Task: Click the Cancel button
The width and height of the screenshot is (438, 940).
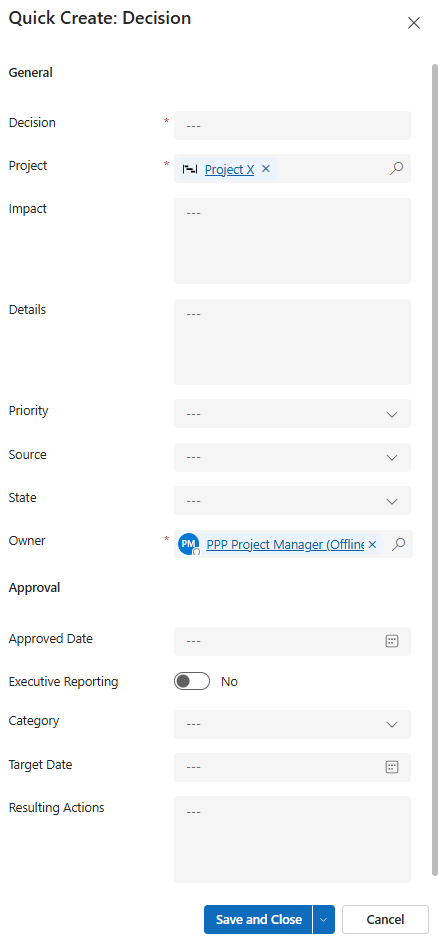Action: pos(385,920)
